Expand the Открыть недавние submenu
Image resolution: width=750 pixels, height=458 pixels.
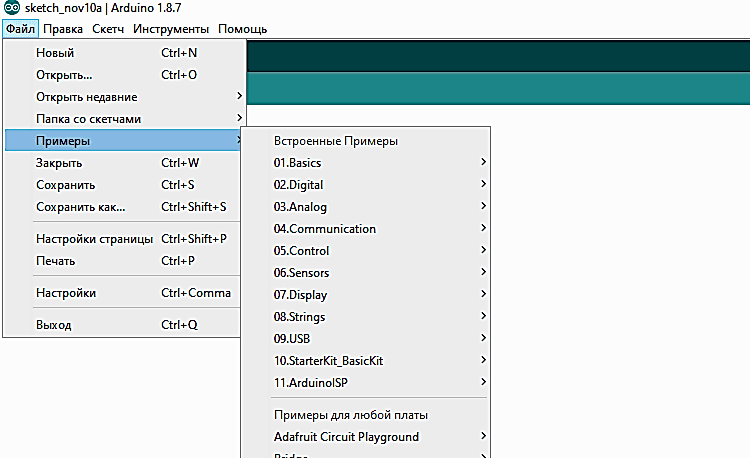86,97
